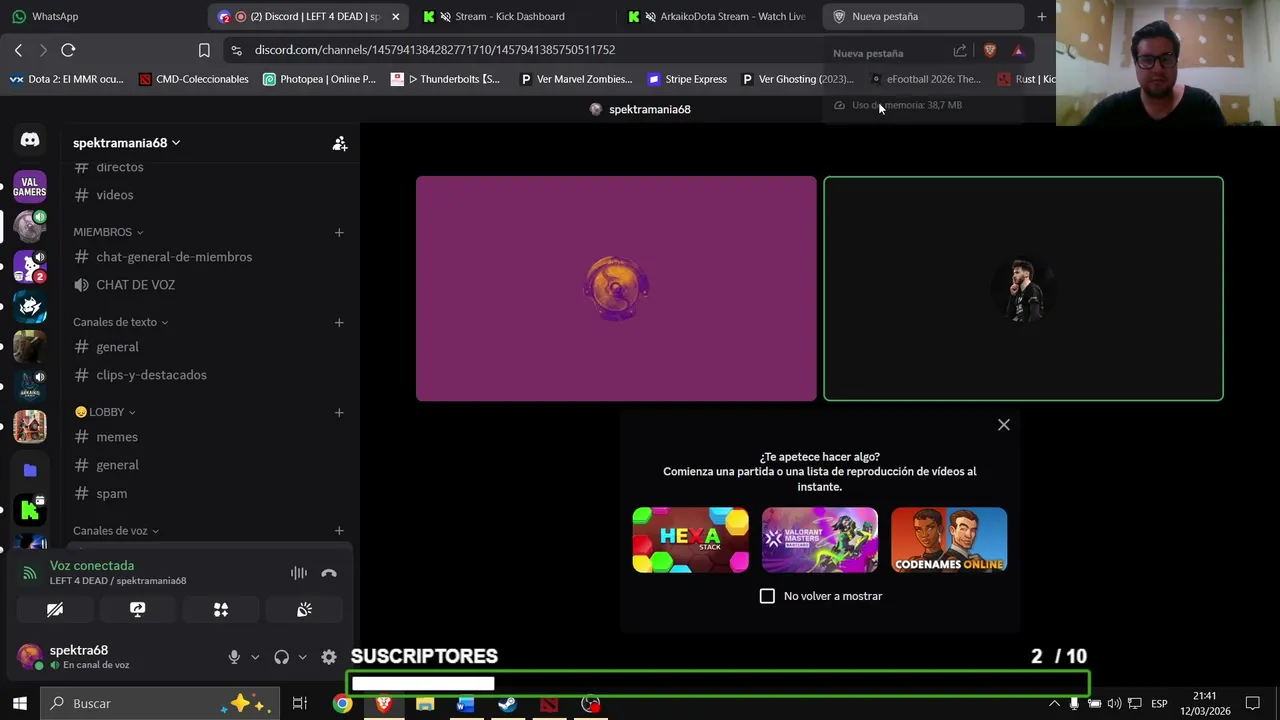Open Steam from the taskbar
This screenshot has height=720, width=1280.
[x=507, y=704]
